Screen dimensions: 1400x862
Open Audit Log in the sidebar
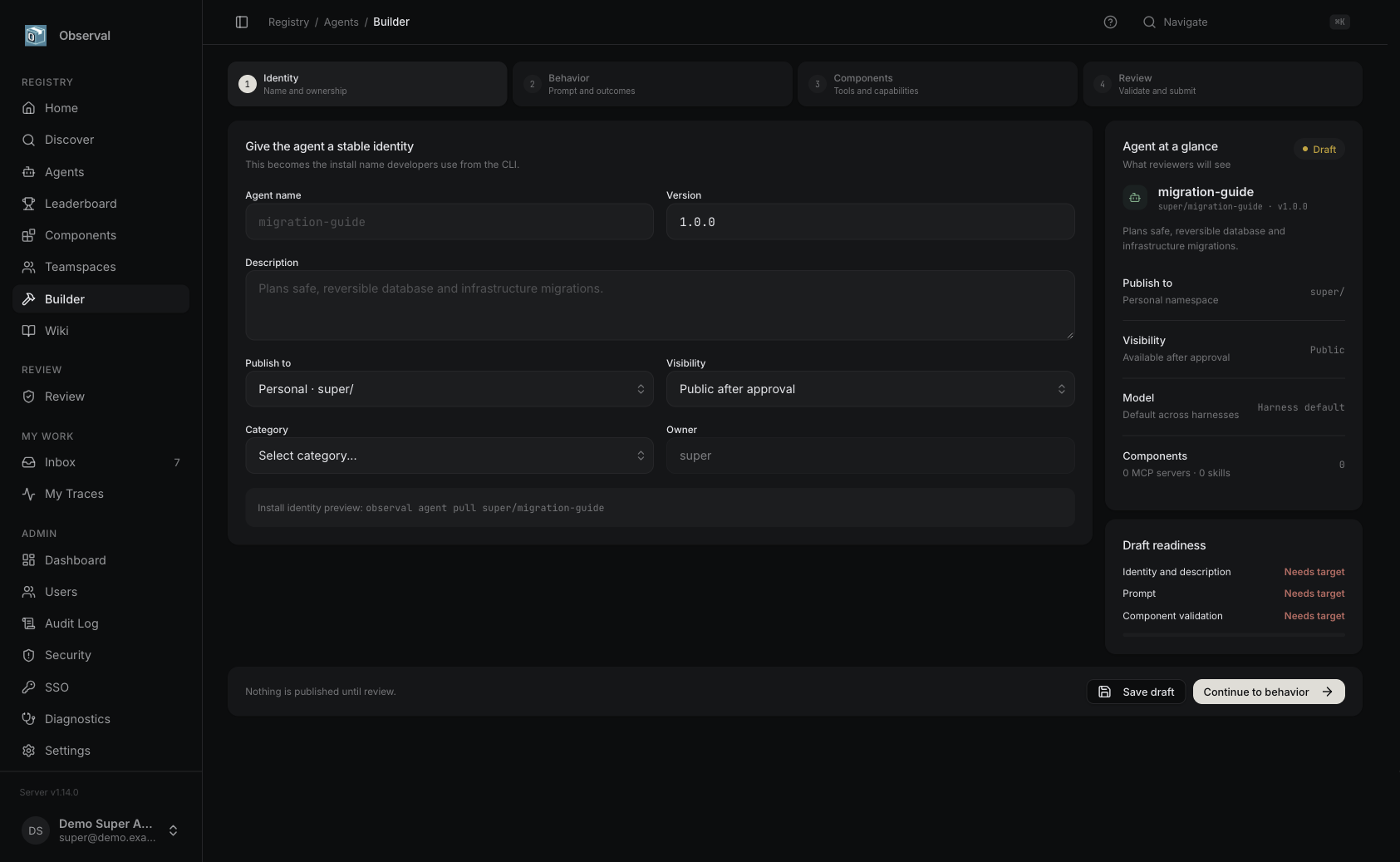[x=101, y=623]
